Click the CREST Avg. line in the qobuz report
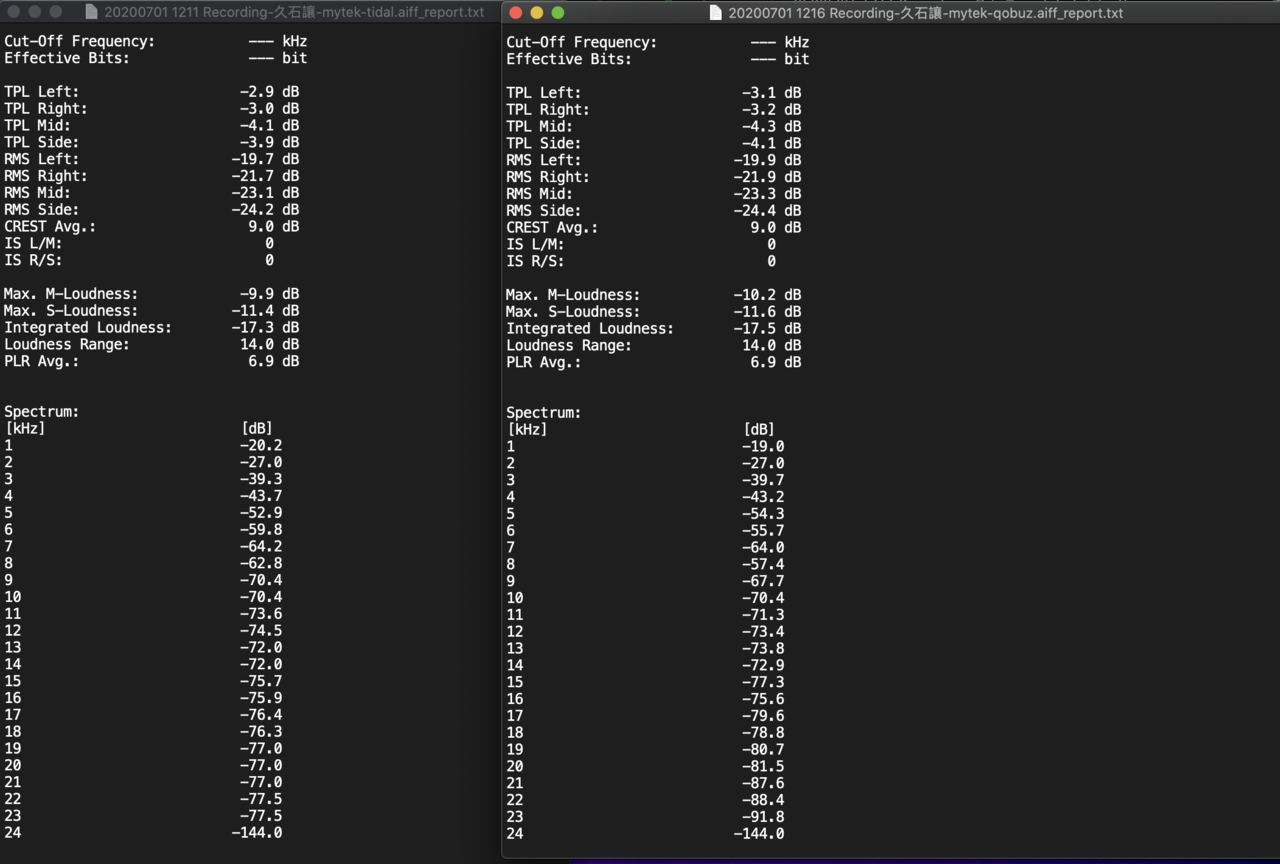1280x864 pixels. click(x=653, y=227)
